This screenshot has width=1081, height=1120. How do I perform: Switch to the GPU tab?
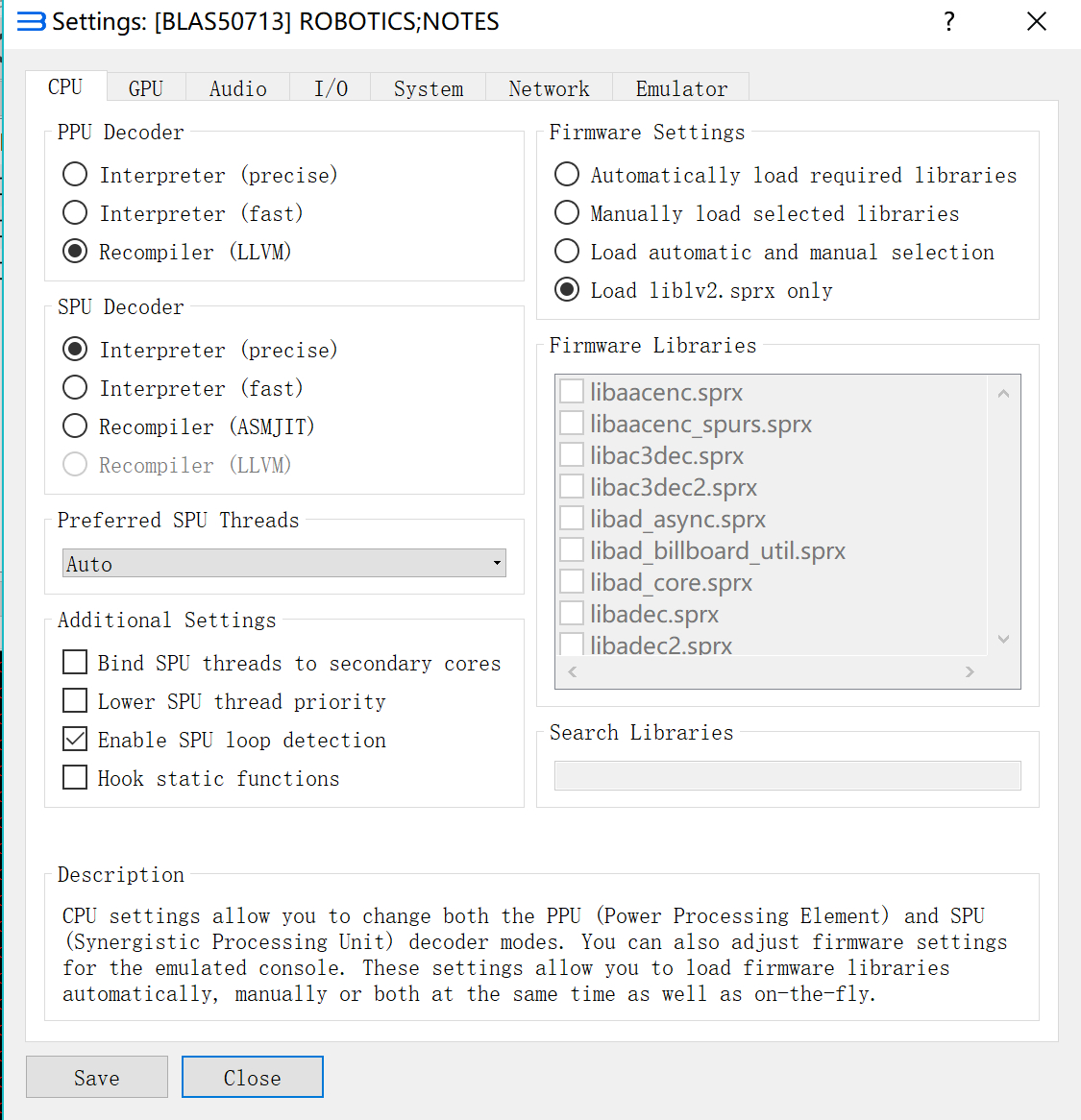(146, 88)
